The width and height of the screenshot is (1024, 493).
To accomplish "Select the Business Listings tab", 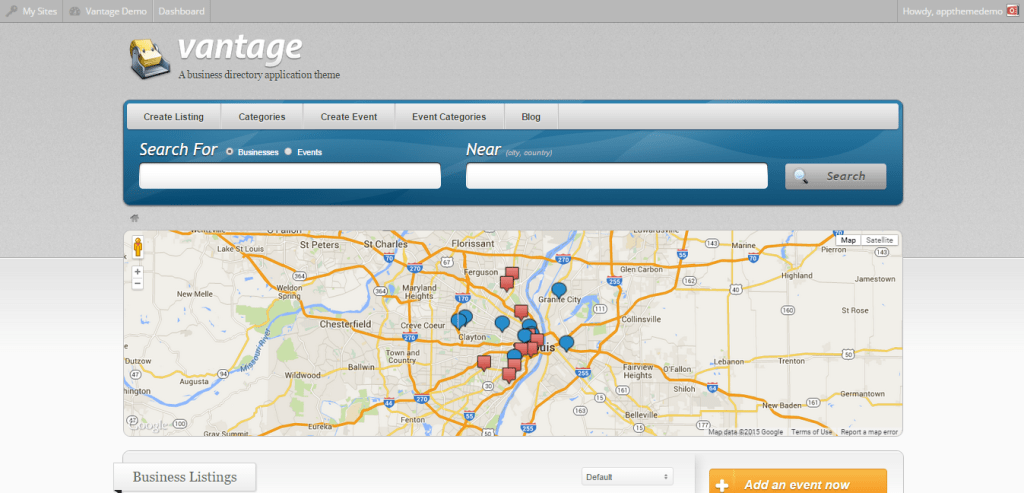I will [185, 477].
